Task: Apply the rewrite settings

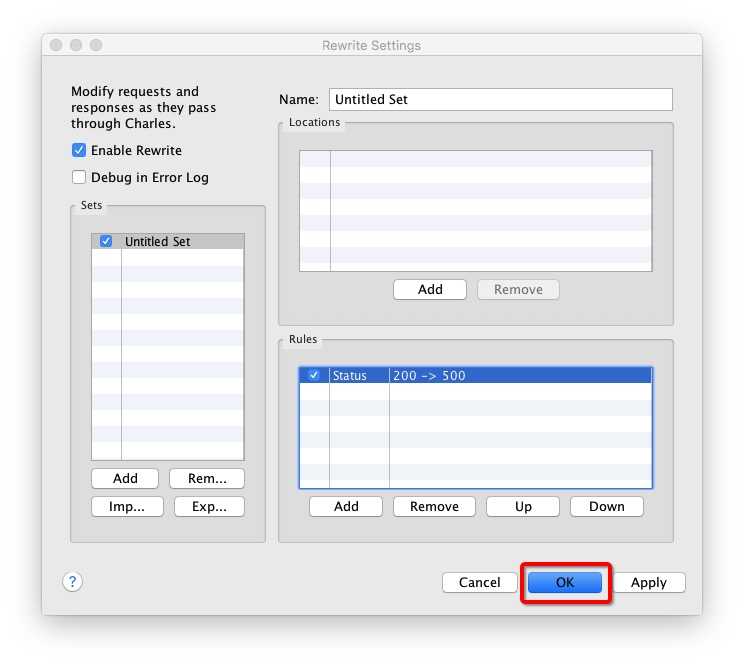Action: point(649,582)
